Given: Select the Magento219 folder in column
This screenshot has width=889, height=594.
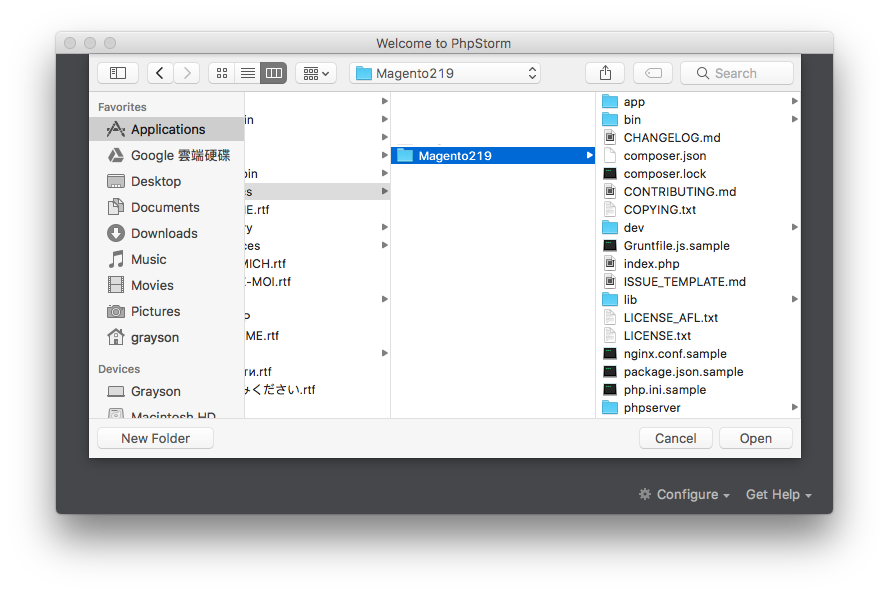Looking at the screenshot, I should click(454, 155).
